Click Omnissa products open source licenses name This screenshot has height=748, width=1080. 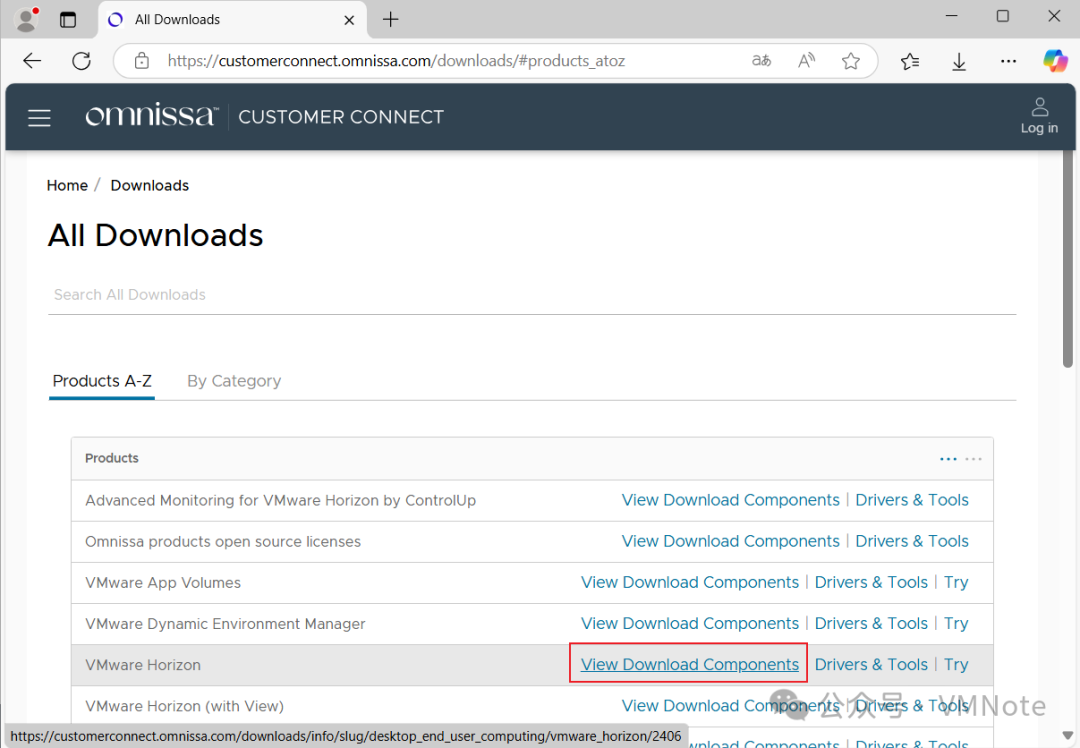click(222, 542)
